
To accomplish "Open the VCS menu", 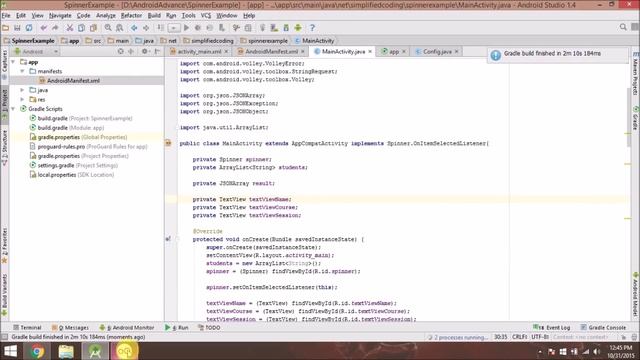I will coord(206,16).
